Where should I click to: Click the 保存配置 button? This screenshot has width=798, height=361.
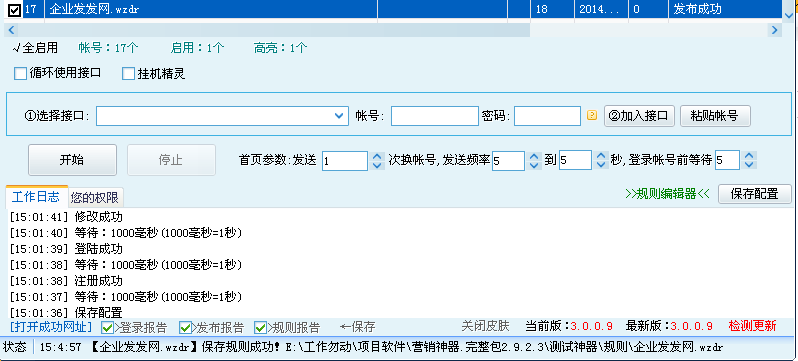(x=755, y=194)
